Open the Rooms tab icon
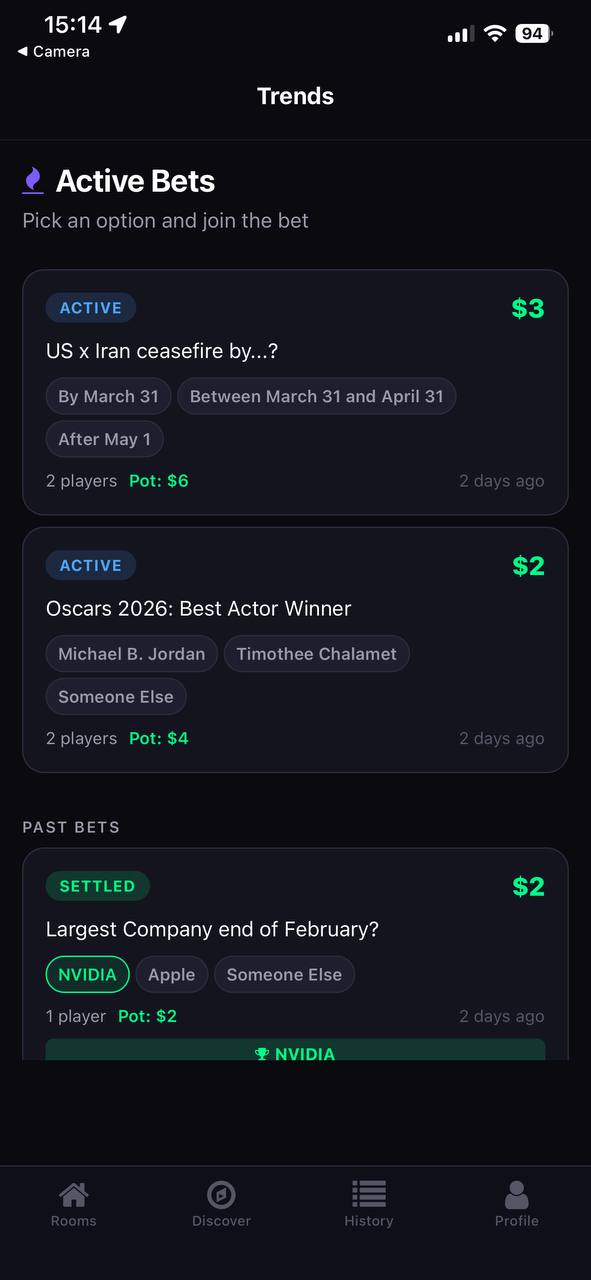591x1280 pixels. pyautogui.click(x=73, y=1200)
